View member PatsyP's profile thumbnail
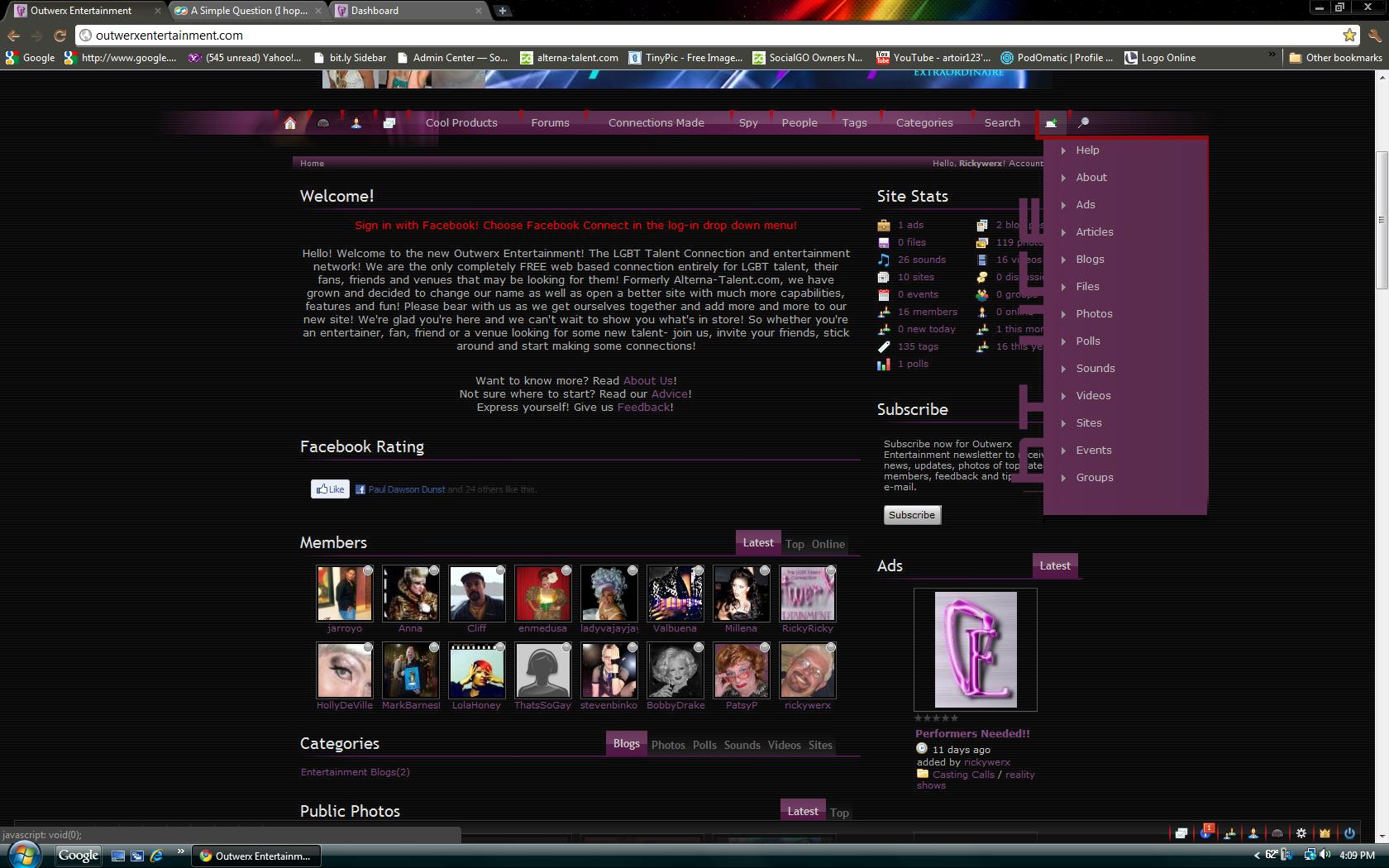This screenshot has height=868, width=1389. point(742,670)
